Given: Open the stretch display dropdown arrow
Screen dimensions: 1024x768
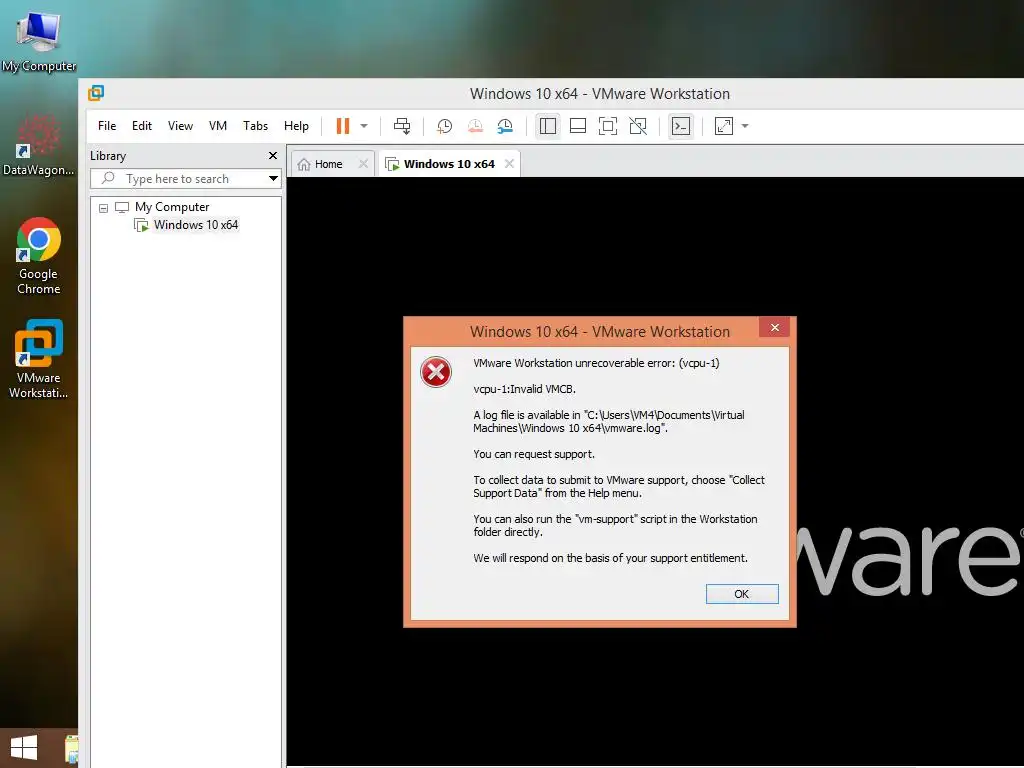Looking at the screenshot, I should click(745, 126).
